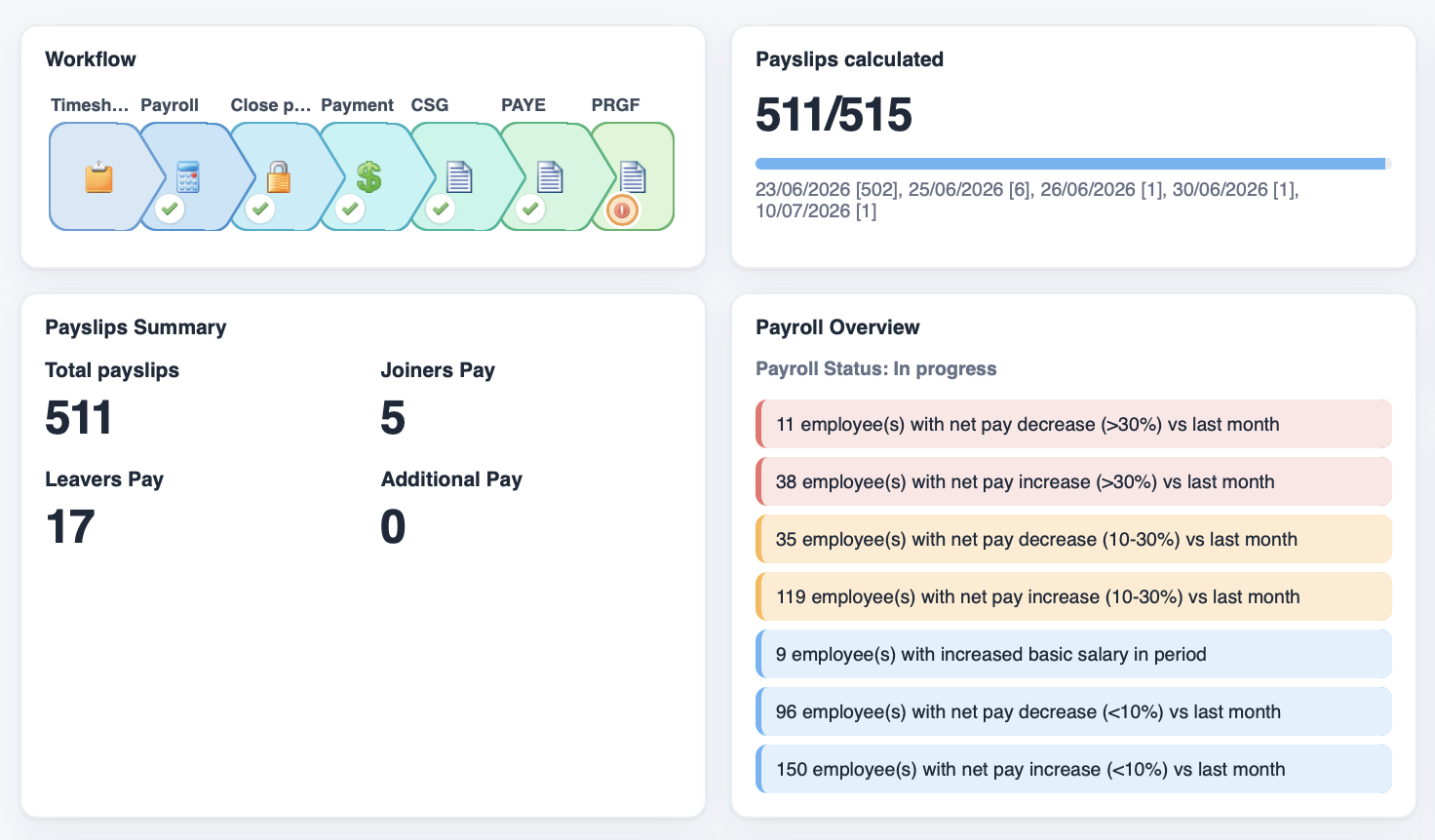Click the Payroll step green checkmark
1435x840 pixels.
click(170, 209)
